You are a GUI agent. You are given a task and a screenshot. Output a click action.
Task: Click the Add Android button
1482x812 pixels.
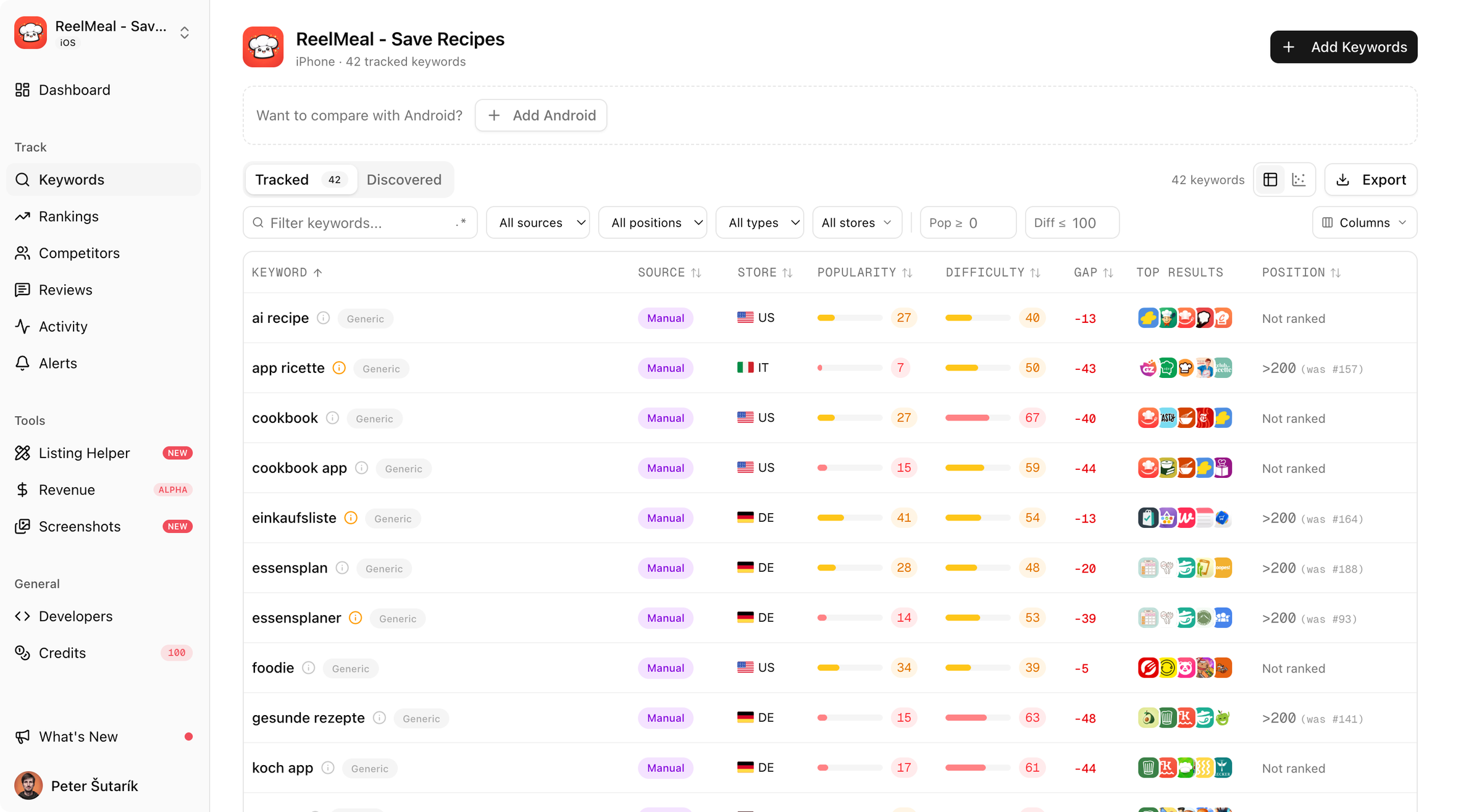coord(541,115)
